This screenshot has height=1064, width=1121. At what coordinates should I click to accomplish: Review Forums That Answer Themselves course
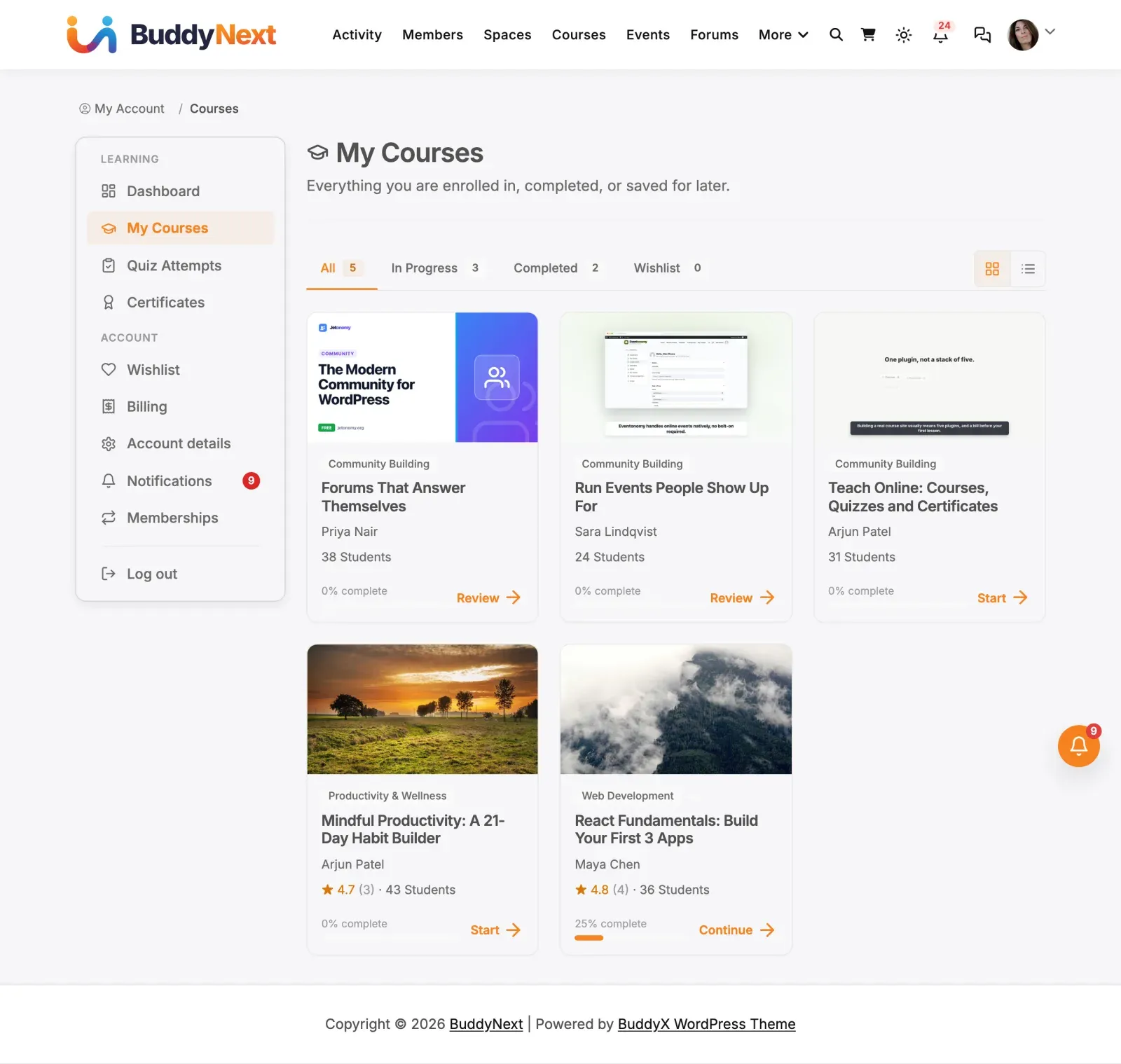488,597
